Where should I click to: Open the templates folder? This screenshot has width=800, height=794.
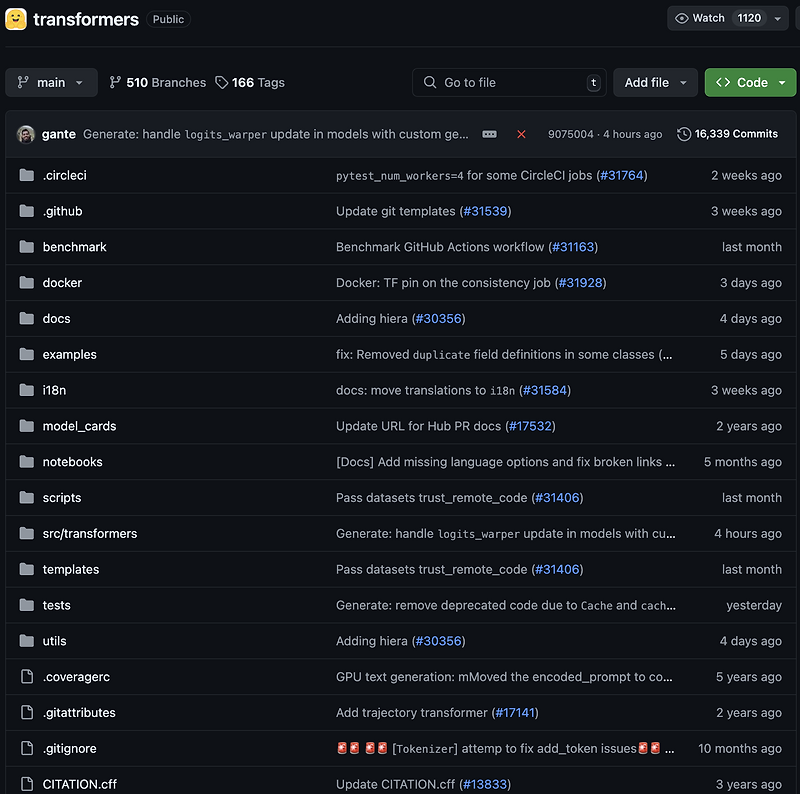pos(71,569)
